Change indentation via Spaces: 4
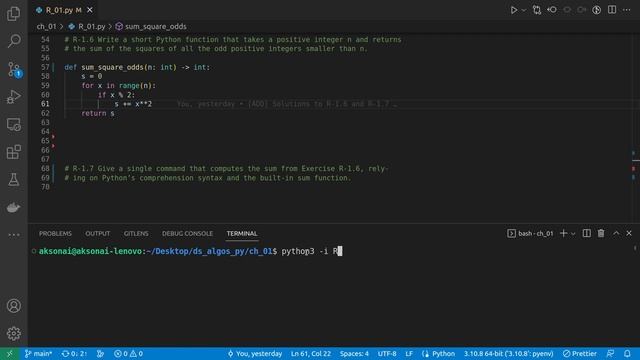The image size is (640, 360). pos(354,353)
